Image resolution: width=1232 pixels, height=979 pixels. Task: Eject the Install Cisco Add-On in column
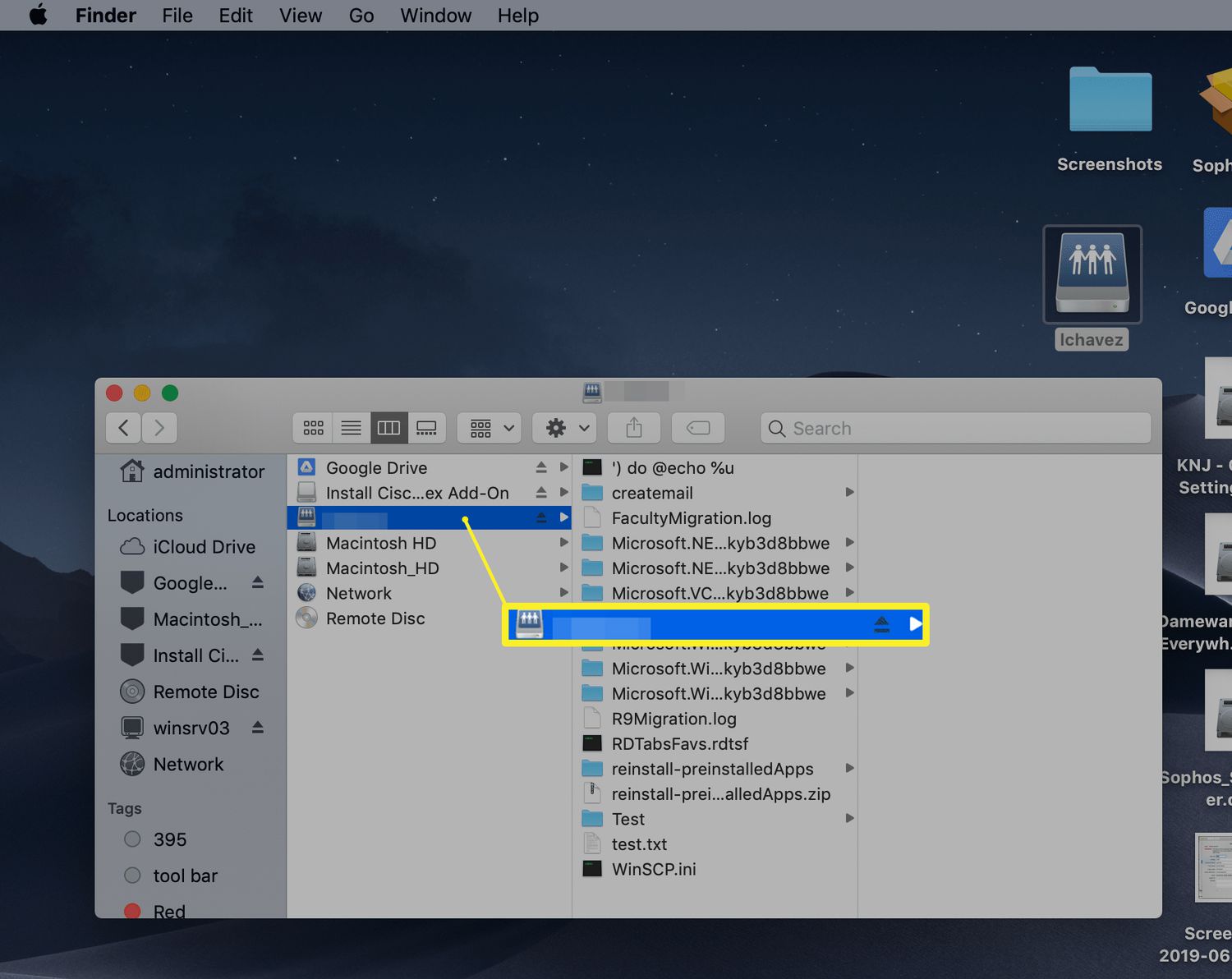540,493
